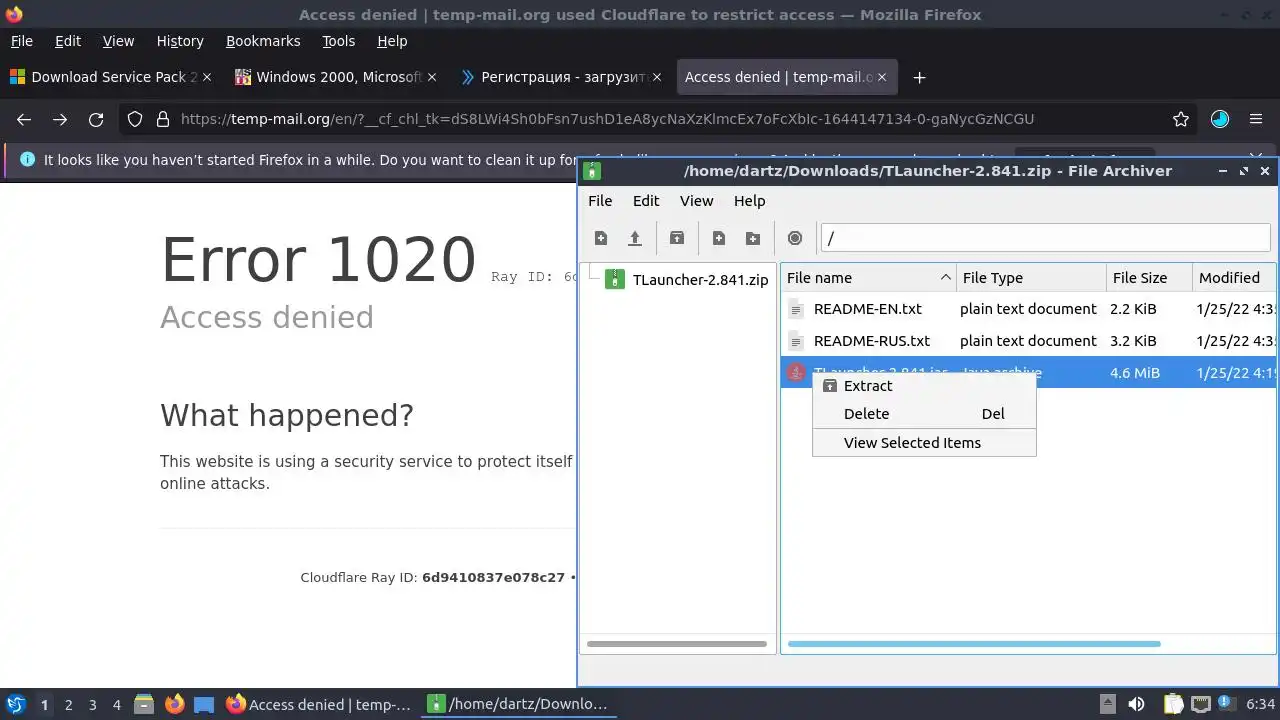Click Firefox quick launch icon in taskbar
Image resolution: width=1280 pixels, height=720 pixels.
174,704
